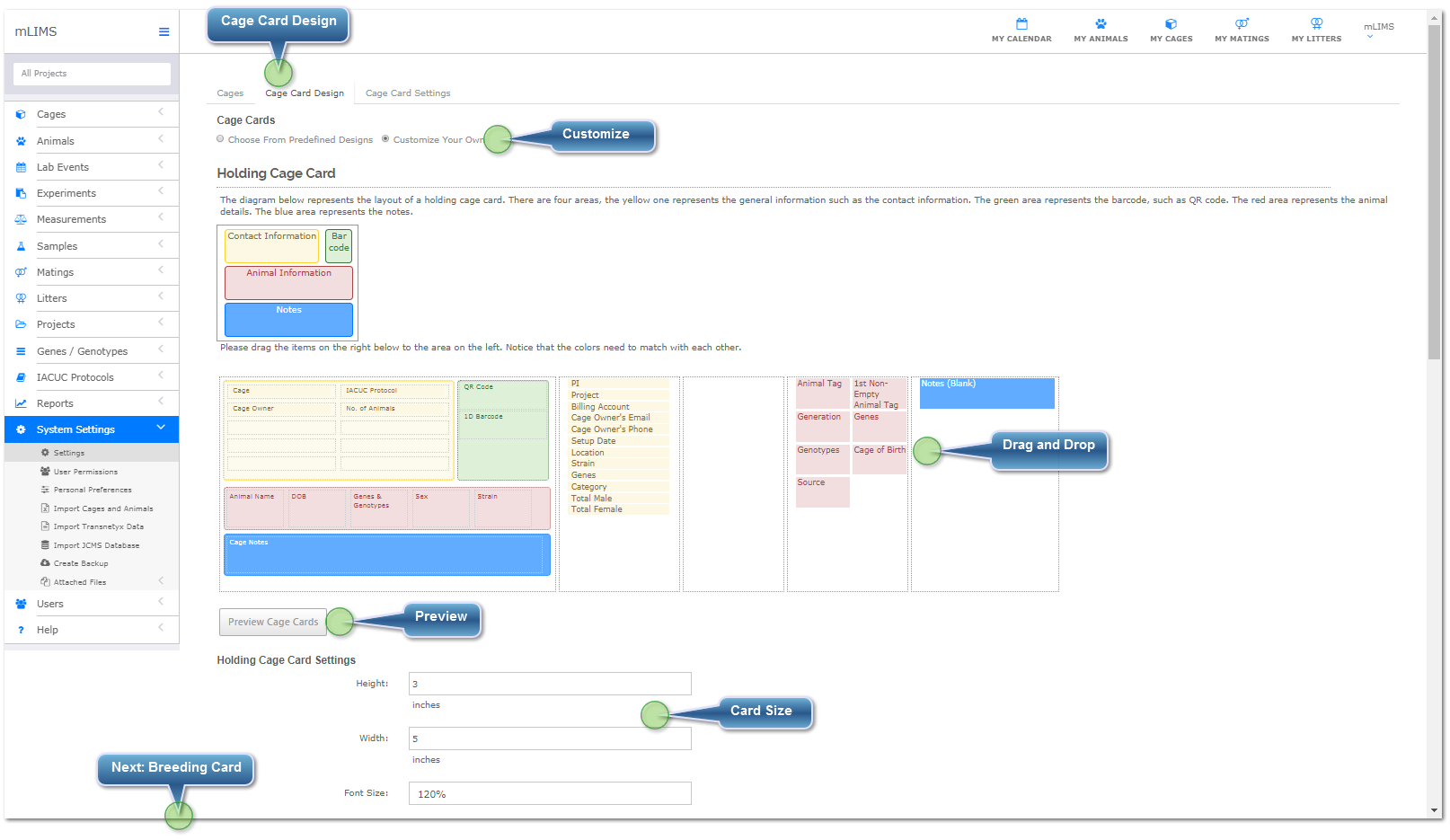Image resolution: width=1450 pixels, height=840 pixels.
Task: Click the Genes / Genotypes list icon
Action: [21, 351]
